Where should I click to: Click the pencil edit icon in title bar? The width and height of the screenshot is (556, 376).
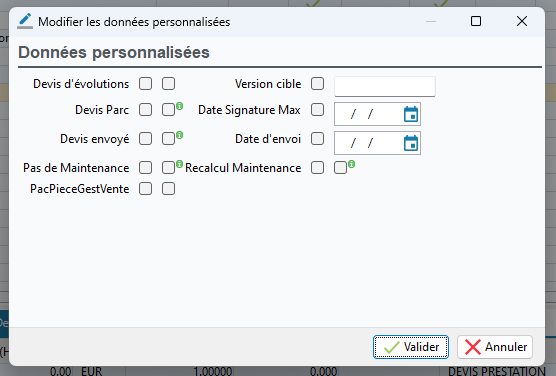(x=25, y=21)
